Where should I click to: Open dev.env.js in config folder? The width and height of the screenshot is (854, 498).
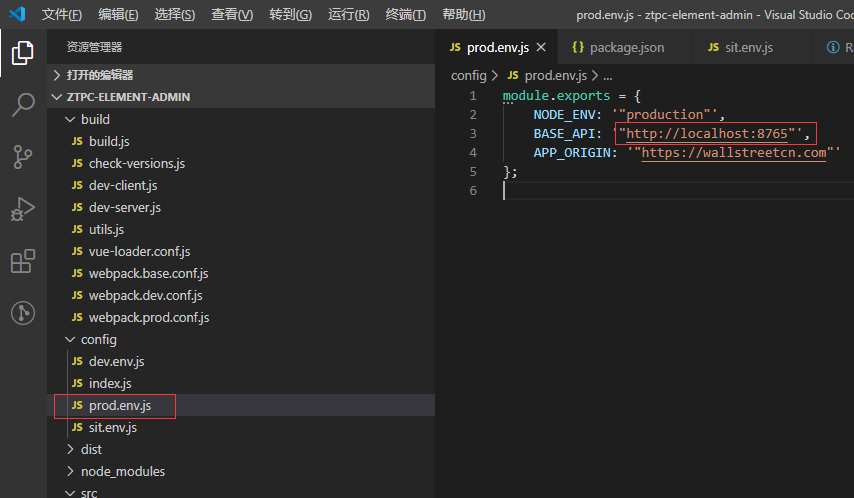(x=241, y=361)
